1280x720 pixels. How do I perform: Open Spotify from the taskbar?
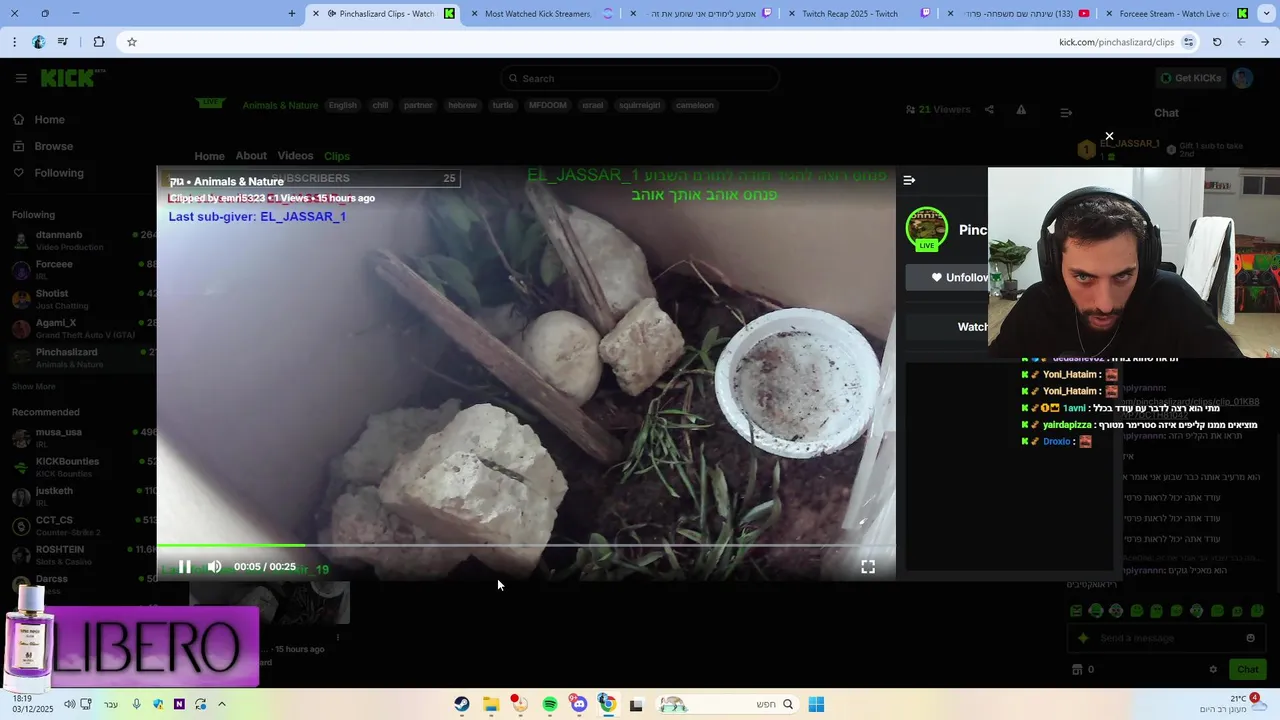tap(549, 704)
